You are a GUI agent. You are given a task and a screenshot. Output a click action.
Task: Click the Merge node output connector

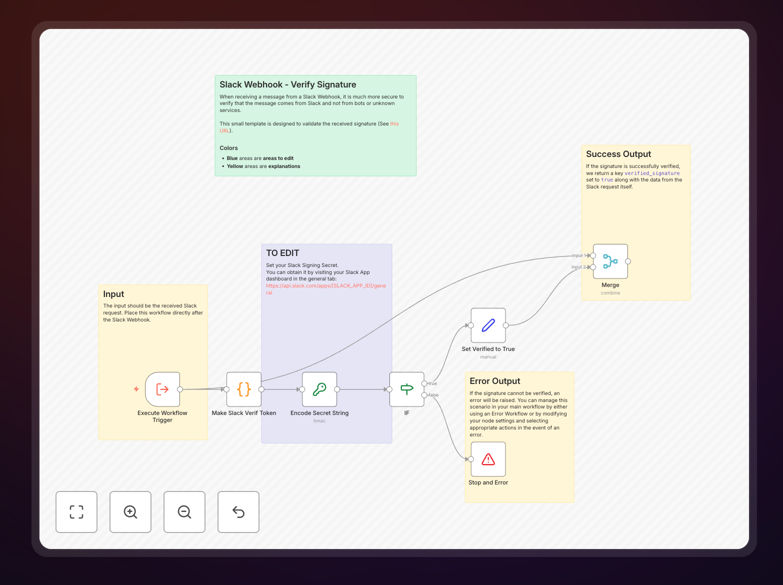628,261
